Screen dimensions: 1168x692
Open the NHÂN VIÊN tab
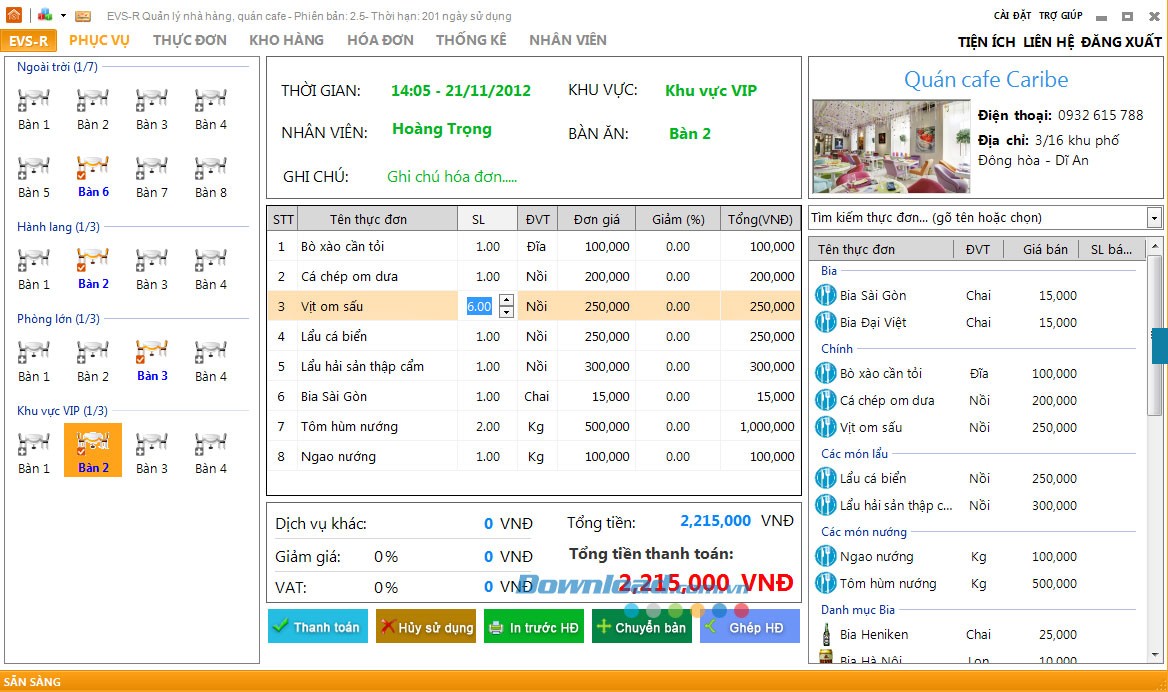coord(567,40)
